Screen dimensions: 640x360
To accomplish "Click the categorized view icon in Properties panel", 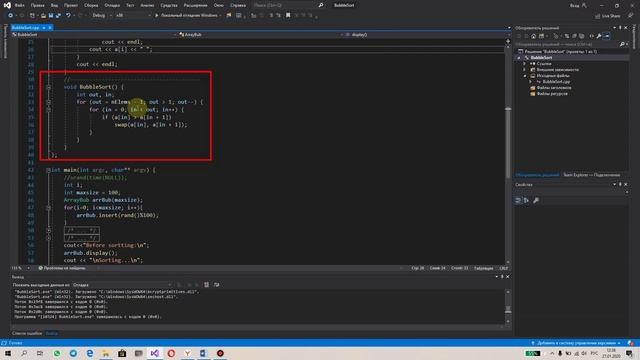I will click(518, 200).
